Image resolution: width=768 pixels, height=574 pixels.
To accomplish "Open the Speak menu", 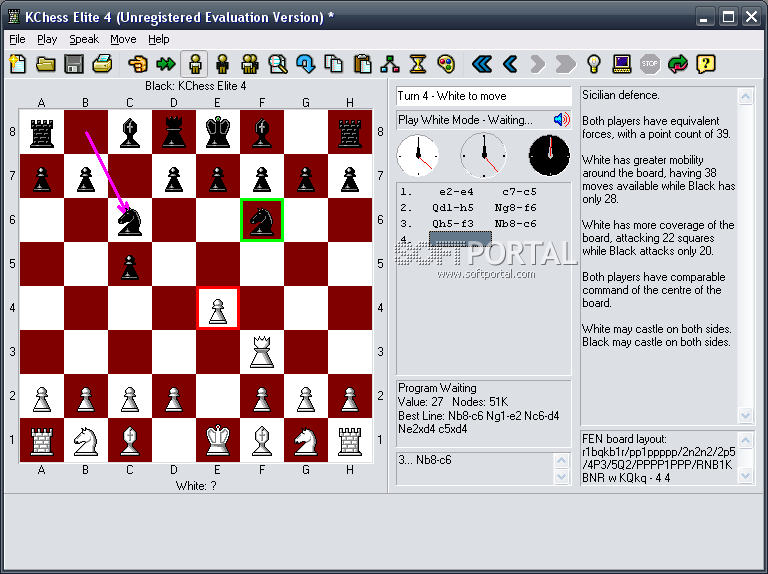I will 84,39.
